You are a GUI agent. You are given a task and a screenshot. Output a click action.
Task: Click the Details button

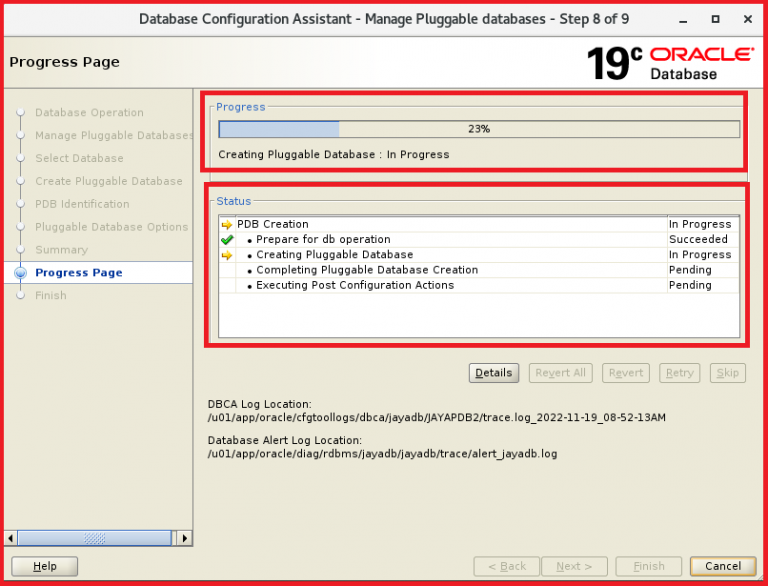493,373
